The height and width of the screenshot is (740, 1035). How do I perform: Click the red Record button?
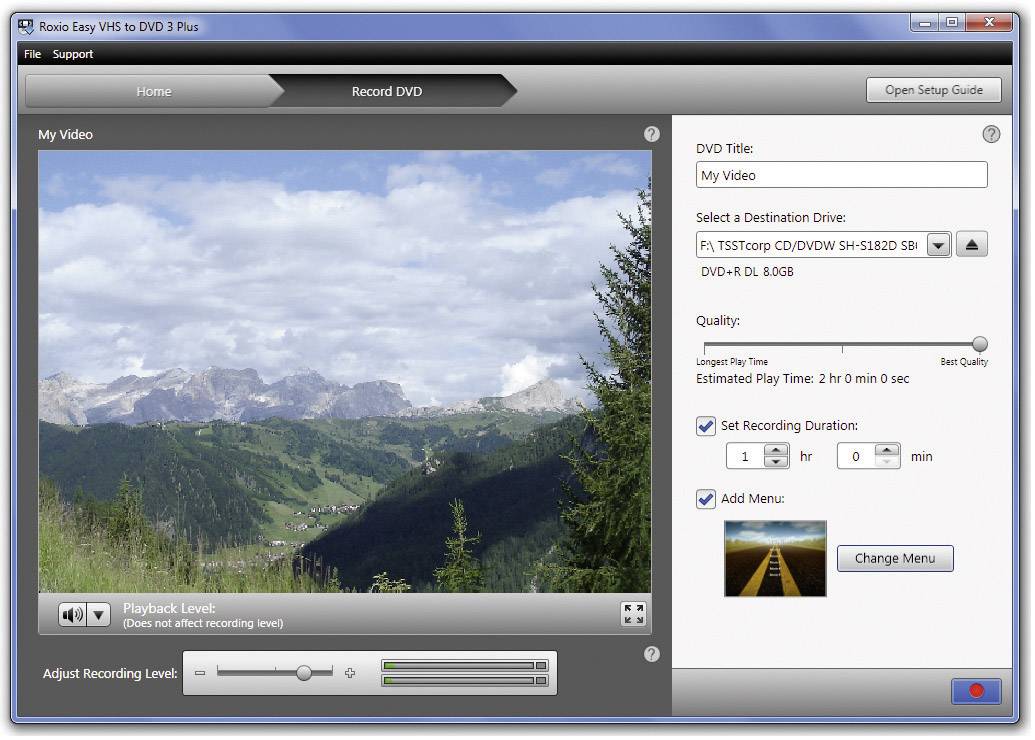(975, 691)
